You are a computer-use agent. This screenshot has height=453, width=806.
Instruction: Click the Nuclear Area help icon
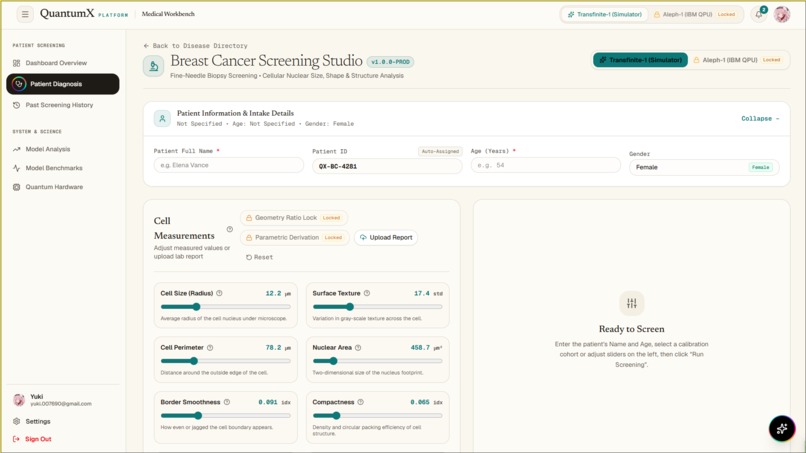click(358, 348)
